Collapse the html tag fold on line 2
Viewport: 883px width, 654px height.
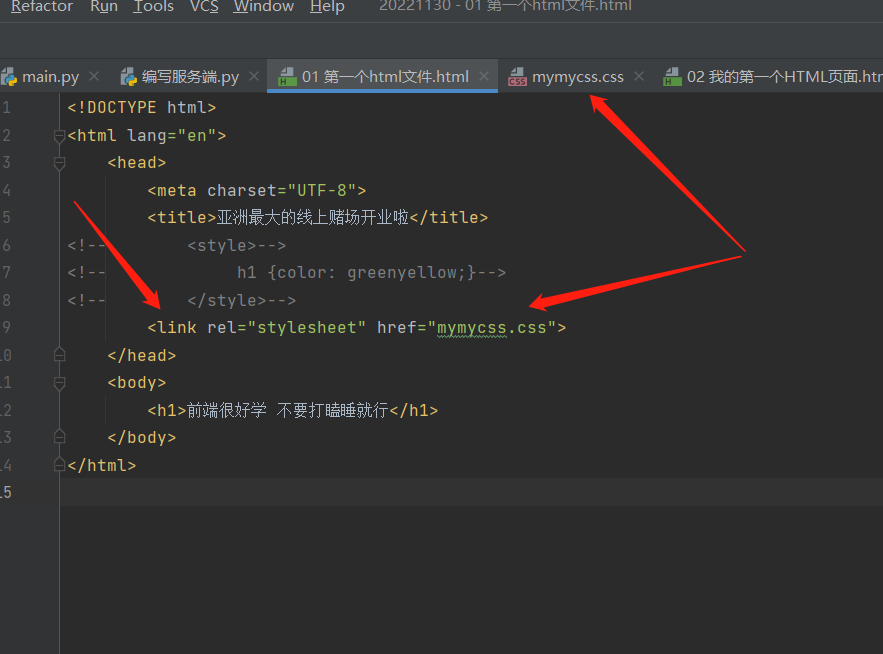[59, 136]
